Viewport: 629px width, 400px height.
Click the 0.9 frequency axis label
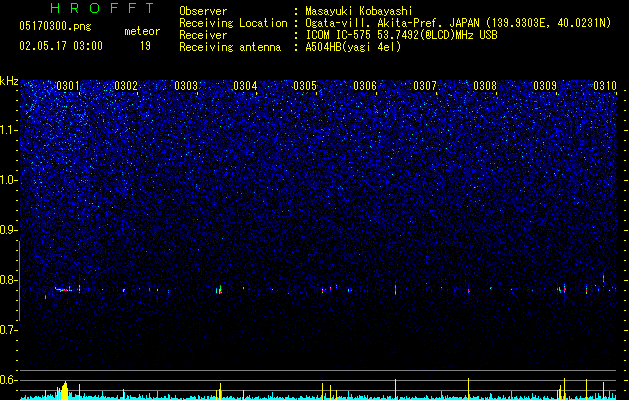pos(8,230)
